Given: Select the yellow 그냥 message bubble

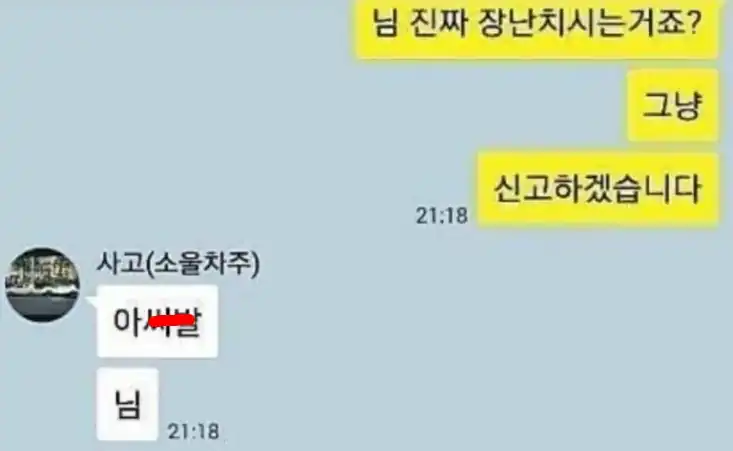Looking at the screenshot, I should click(x=673, y=105).
